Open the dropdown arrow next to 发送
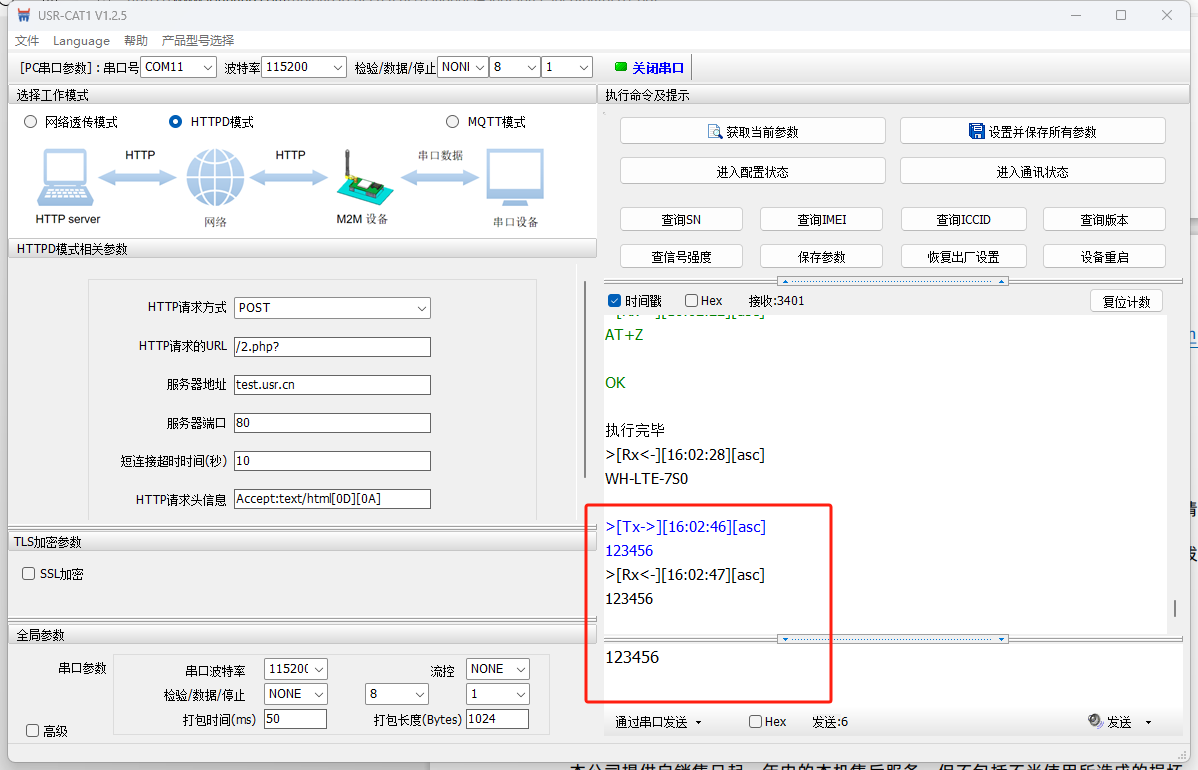 pyautogui.click(x=1148, y=723)
